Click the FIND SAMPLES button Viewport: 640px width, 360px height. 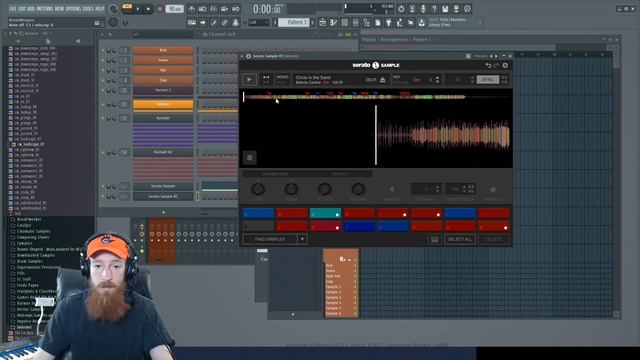click(x=270, y=239)
